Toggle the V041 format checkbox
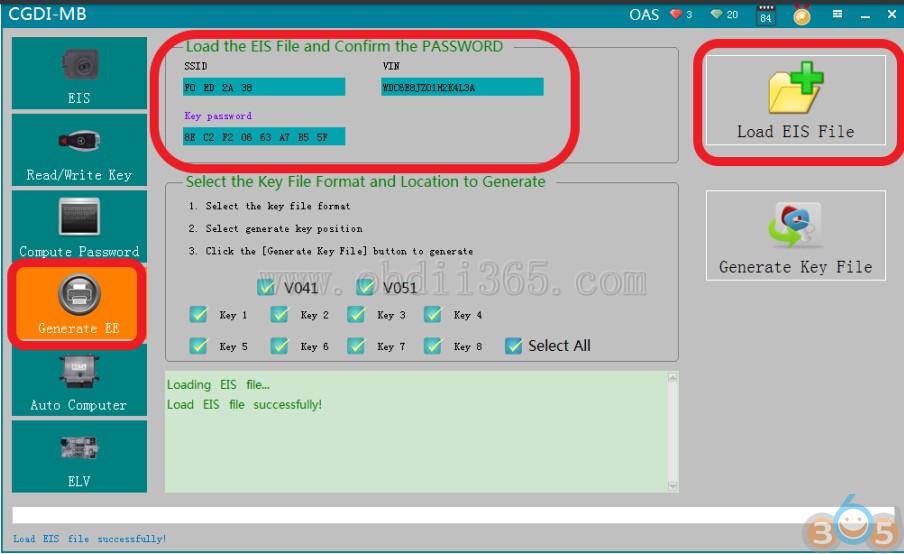The width and height of the screenshot is (904, 554). [266, 287]
